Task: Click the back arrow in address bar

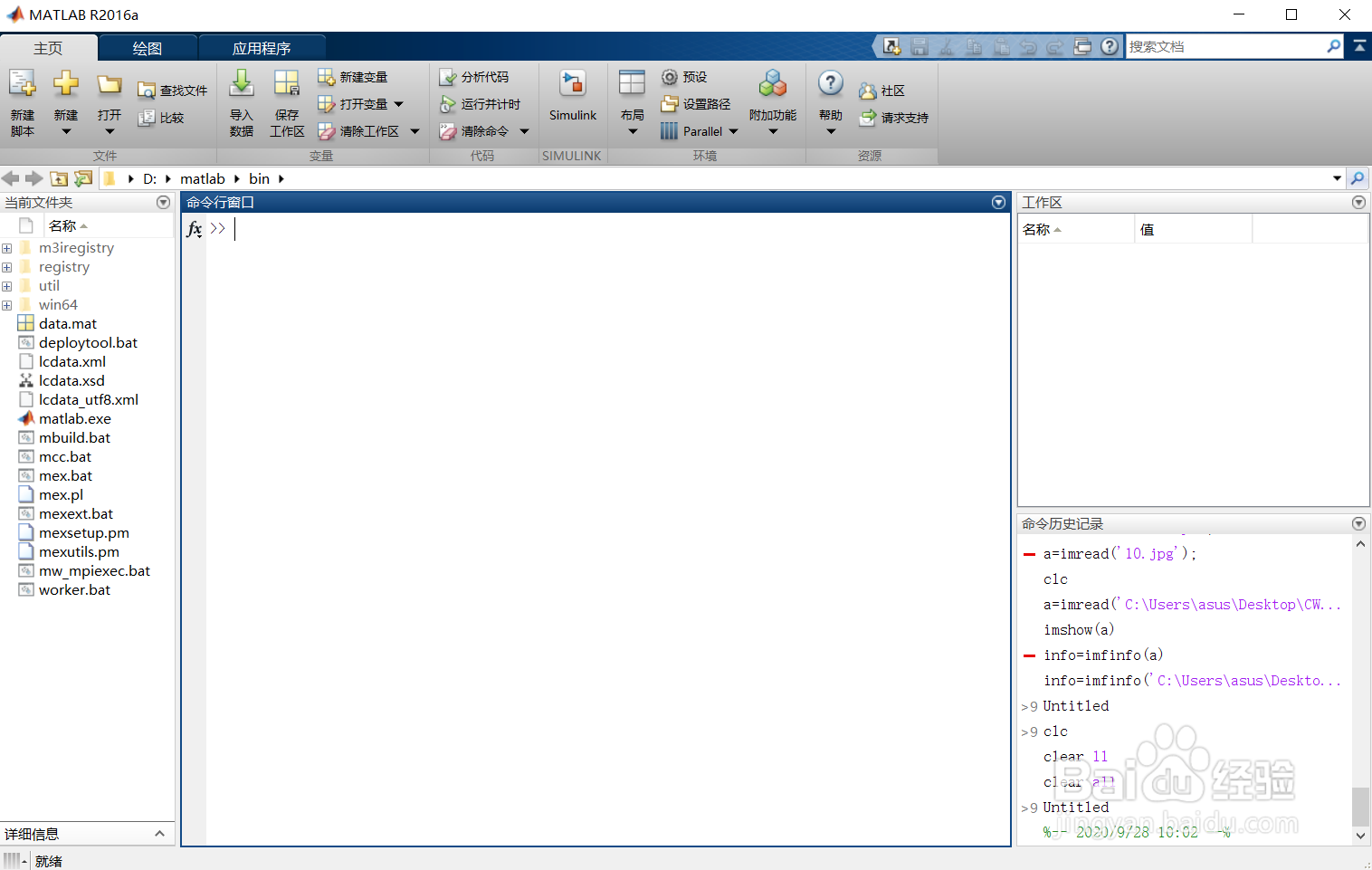Action: (11, 178)
